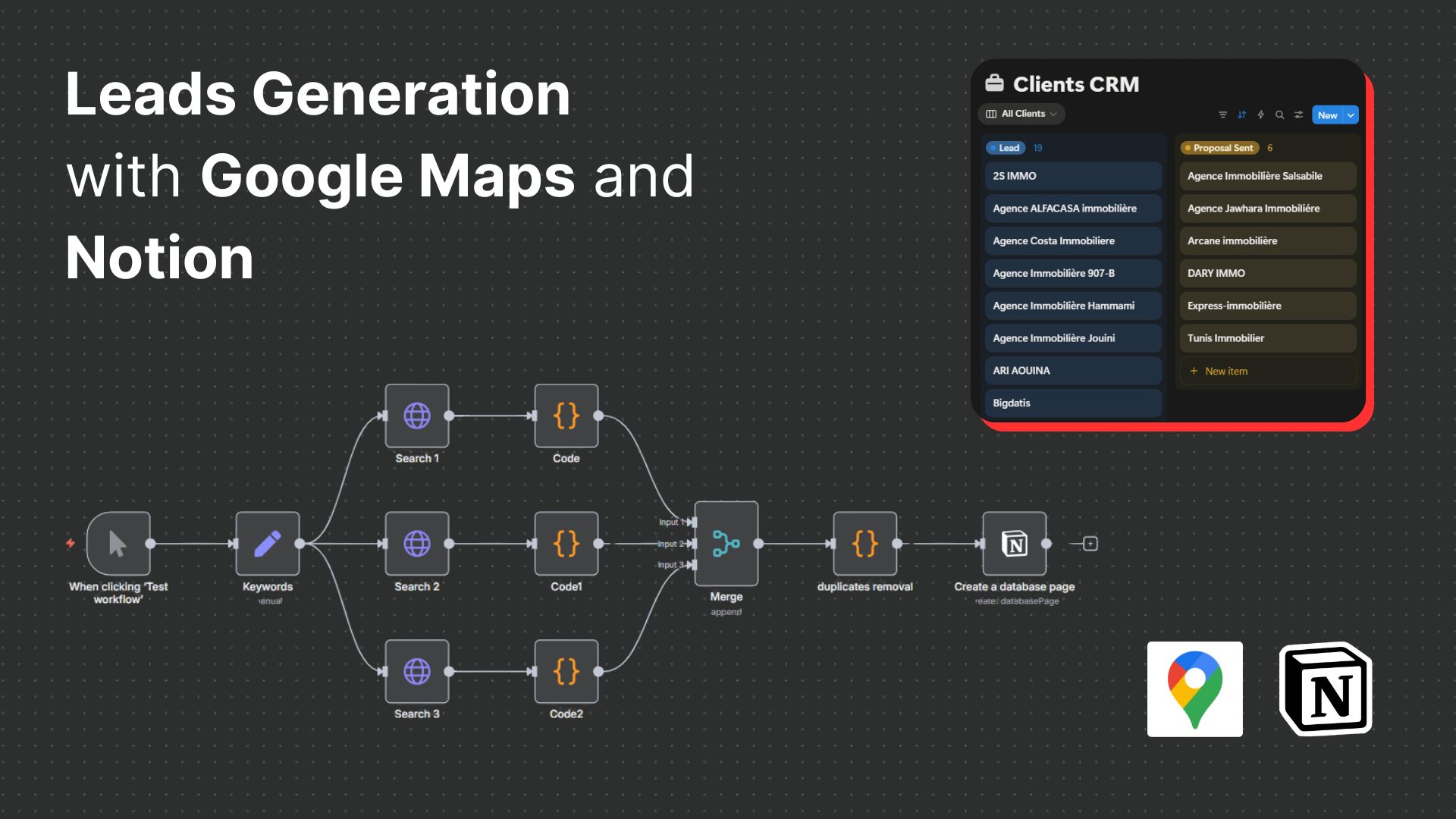Click the manual trigger node cursor icon
The image size is (1456, 819).
pos(118,544)
